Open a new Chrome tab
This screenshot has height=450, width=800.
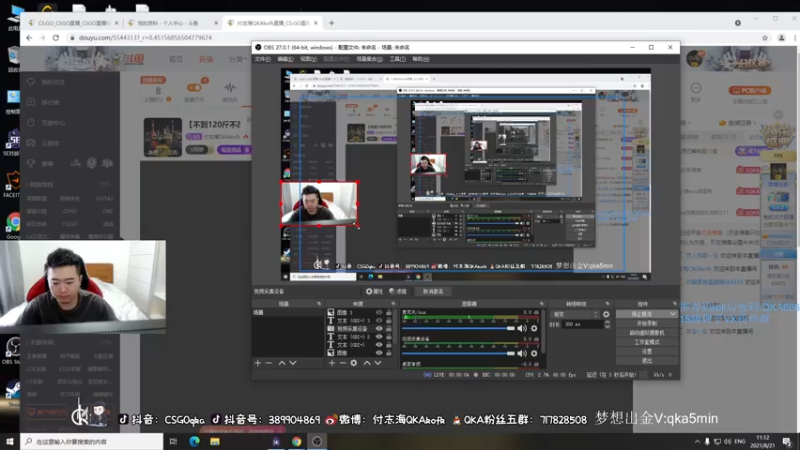332,23
